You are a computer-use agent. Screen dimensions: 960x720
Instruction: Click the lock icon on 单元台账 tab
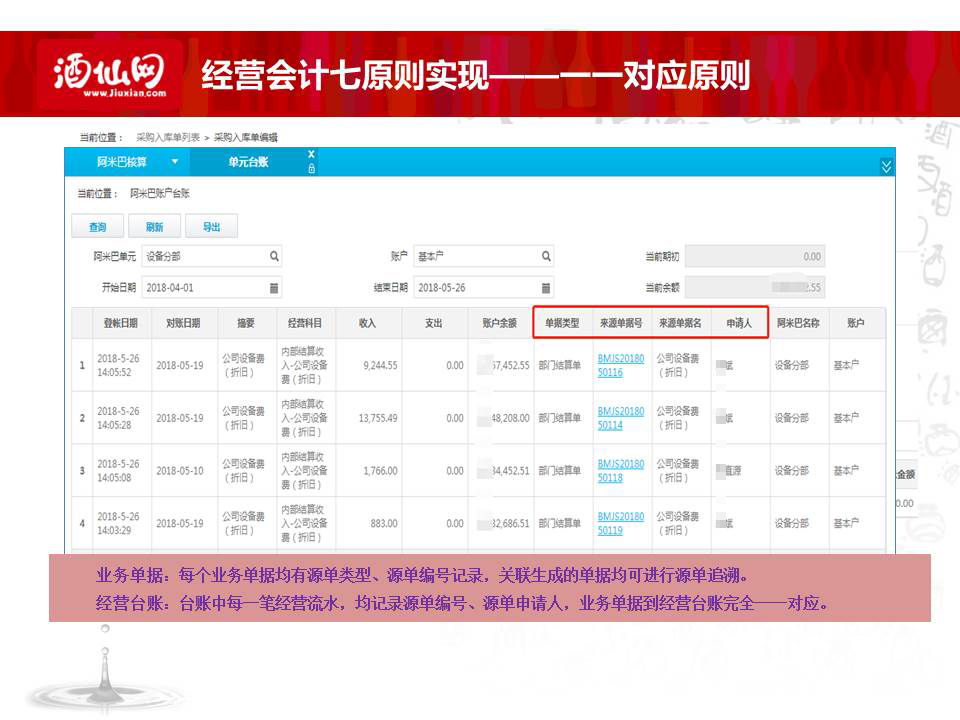click(x=311, y=169)
